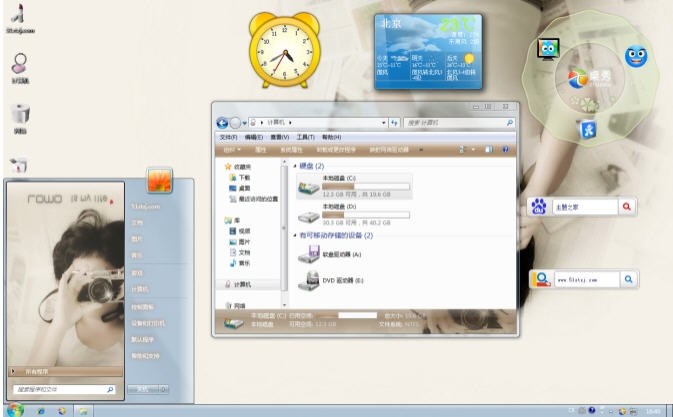Image resolution: width=673 pixels, height=417 pixels.
Task: Open the 编辑(E) menu
Action: (254, 137)
